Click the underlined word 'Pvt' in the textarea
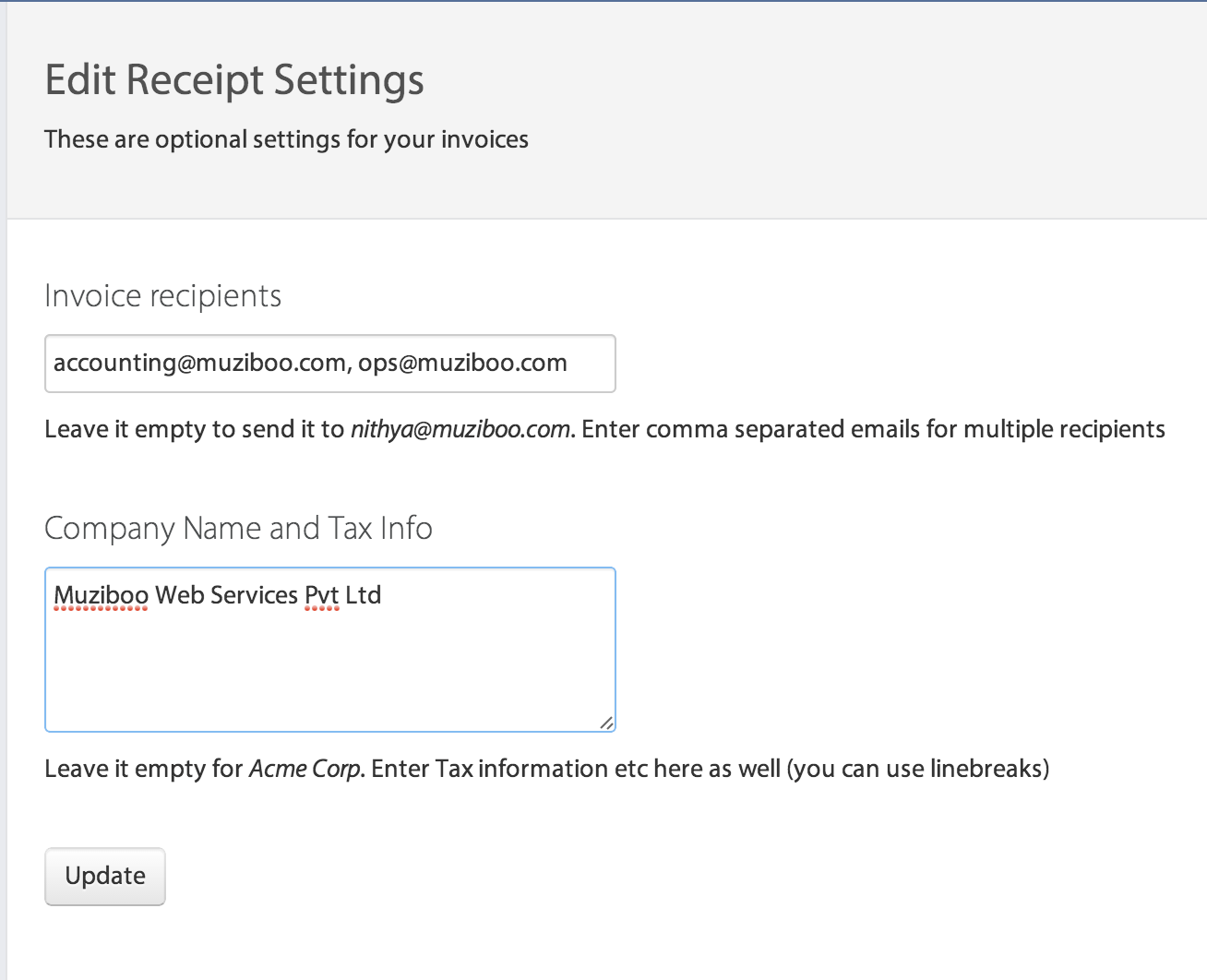Viewport: 1207px width, 980px height. [322, 595]
